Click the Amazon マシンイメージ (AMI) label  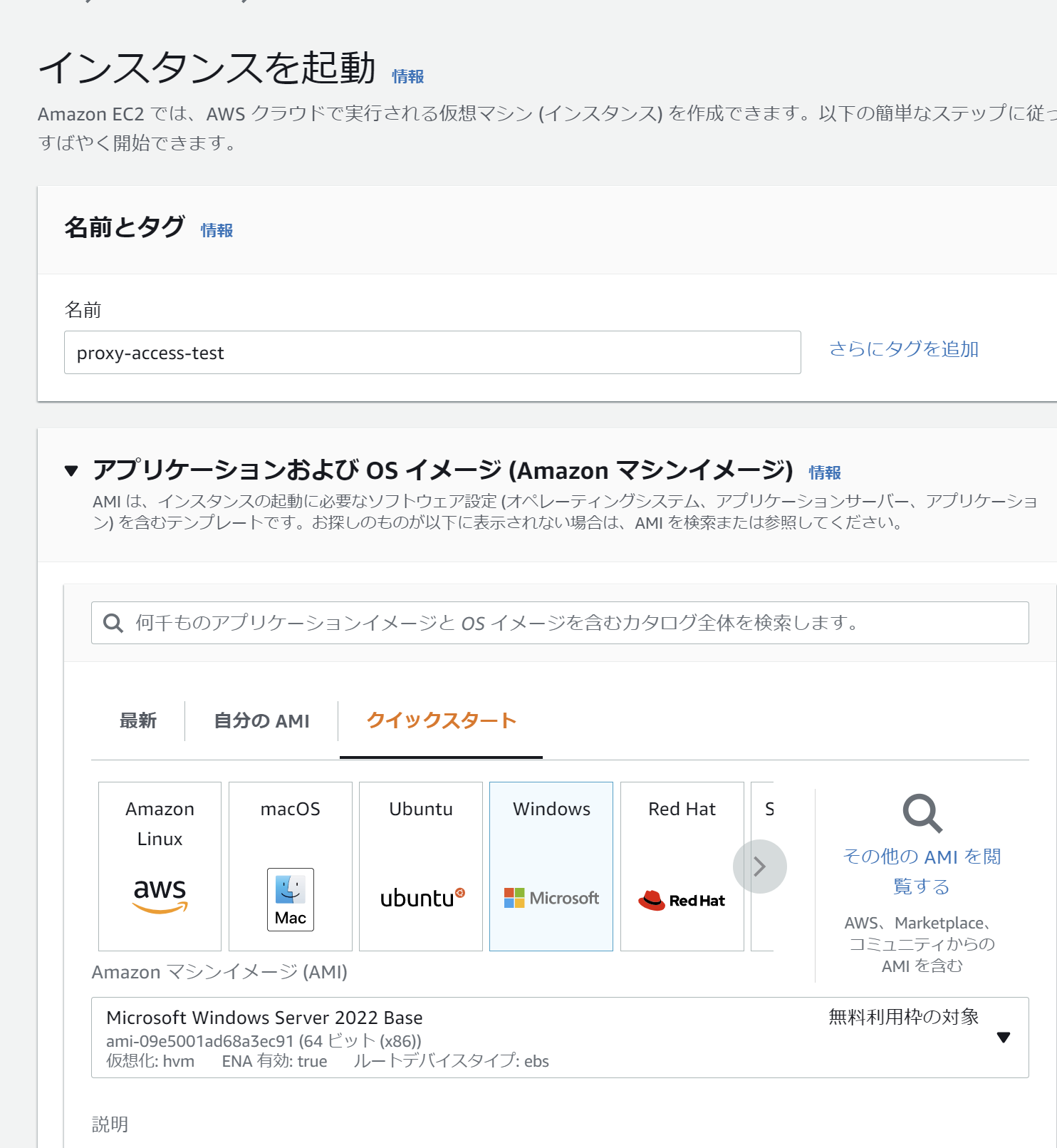click(219, 972)
